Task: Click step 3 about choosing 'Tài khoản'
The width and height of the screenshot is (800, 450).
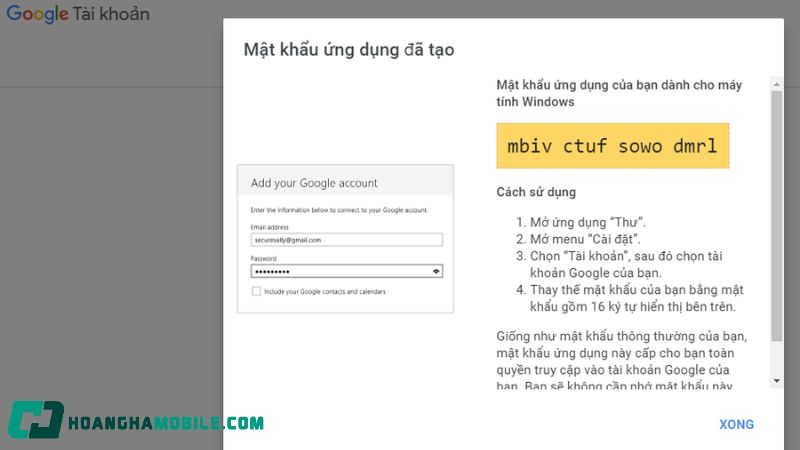Action: click(x=626, y=264)
